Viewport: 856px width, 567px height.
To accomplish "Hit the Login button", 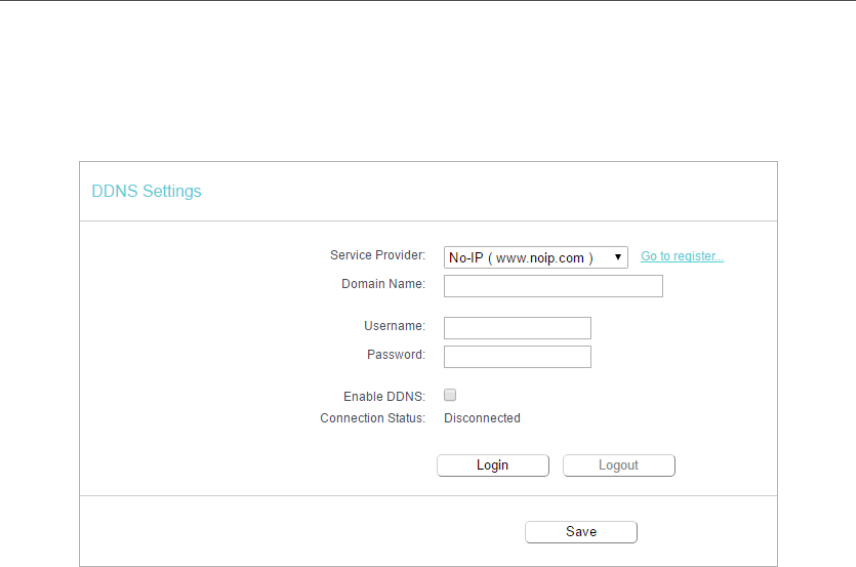I will pos(493,465).
